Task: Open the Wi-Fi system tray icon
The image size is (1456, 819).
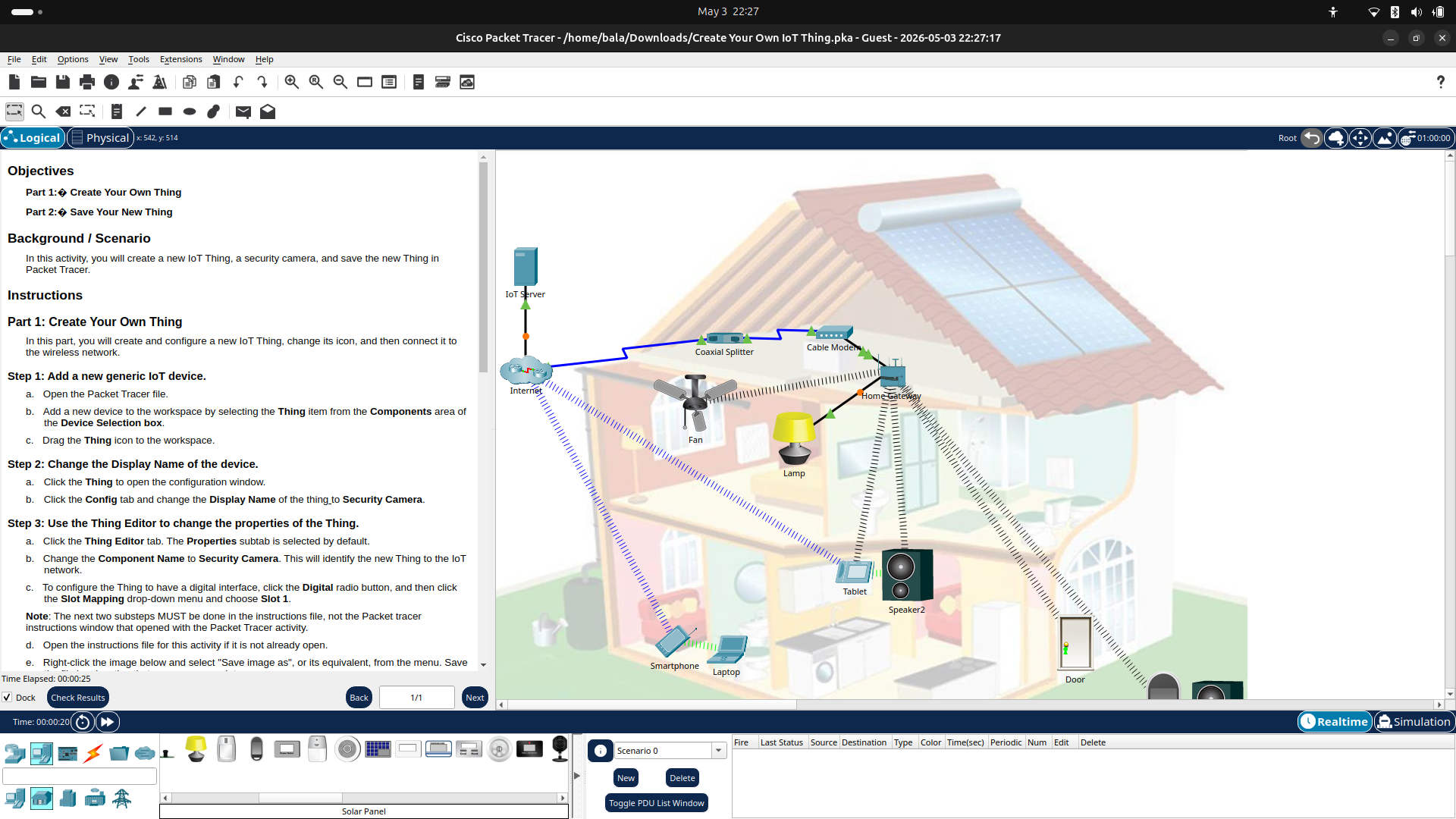Action: 1373,12
